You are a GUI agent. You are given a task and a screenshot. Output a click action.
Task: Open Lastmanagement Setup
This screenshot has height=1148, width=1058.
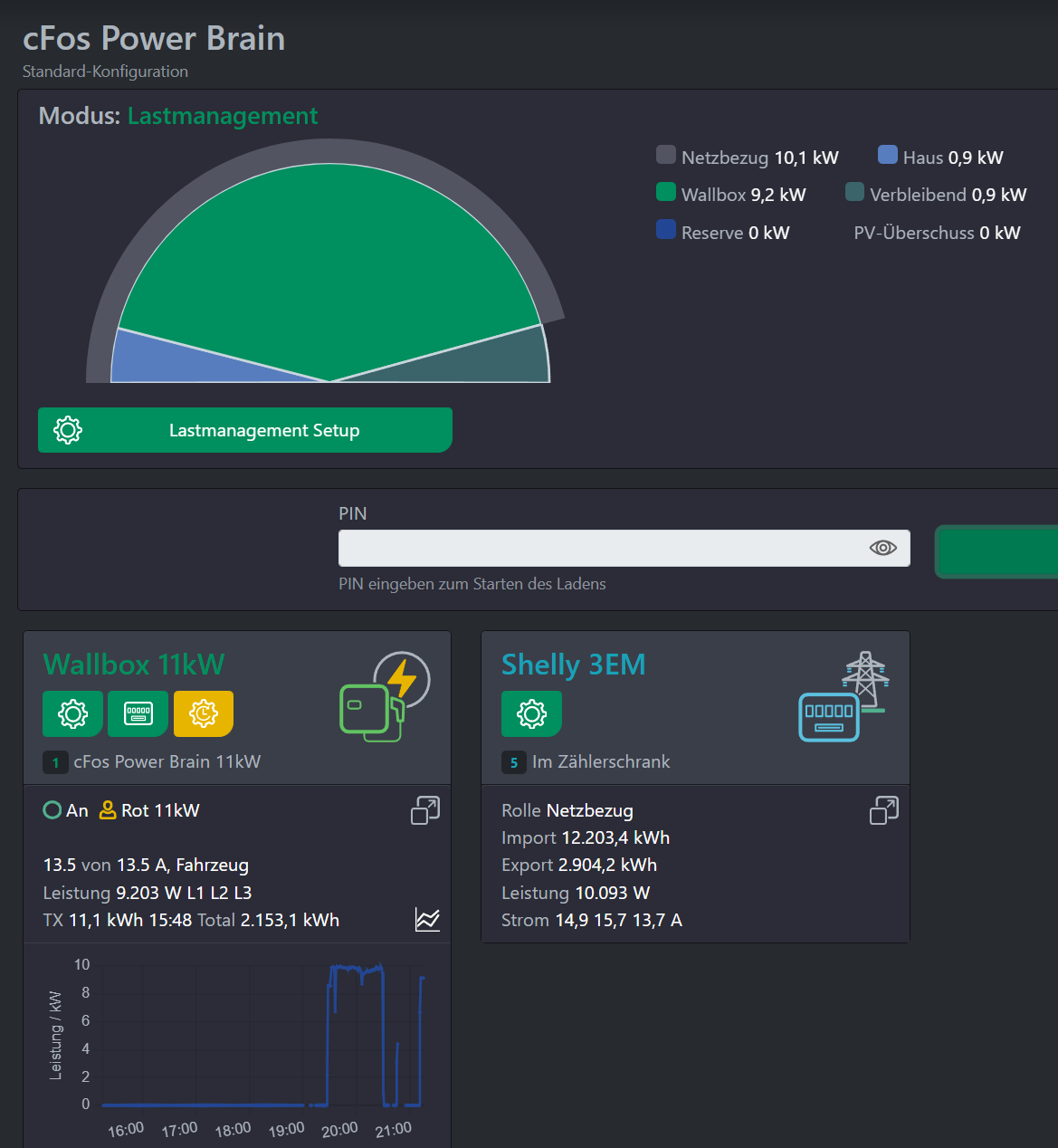[245, 430]
